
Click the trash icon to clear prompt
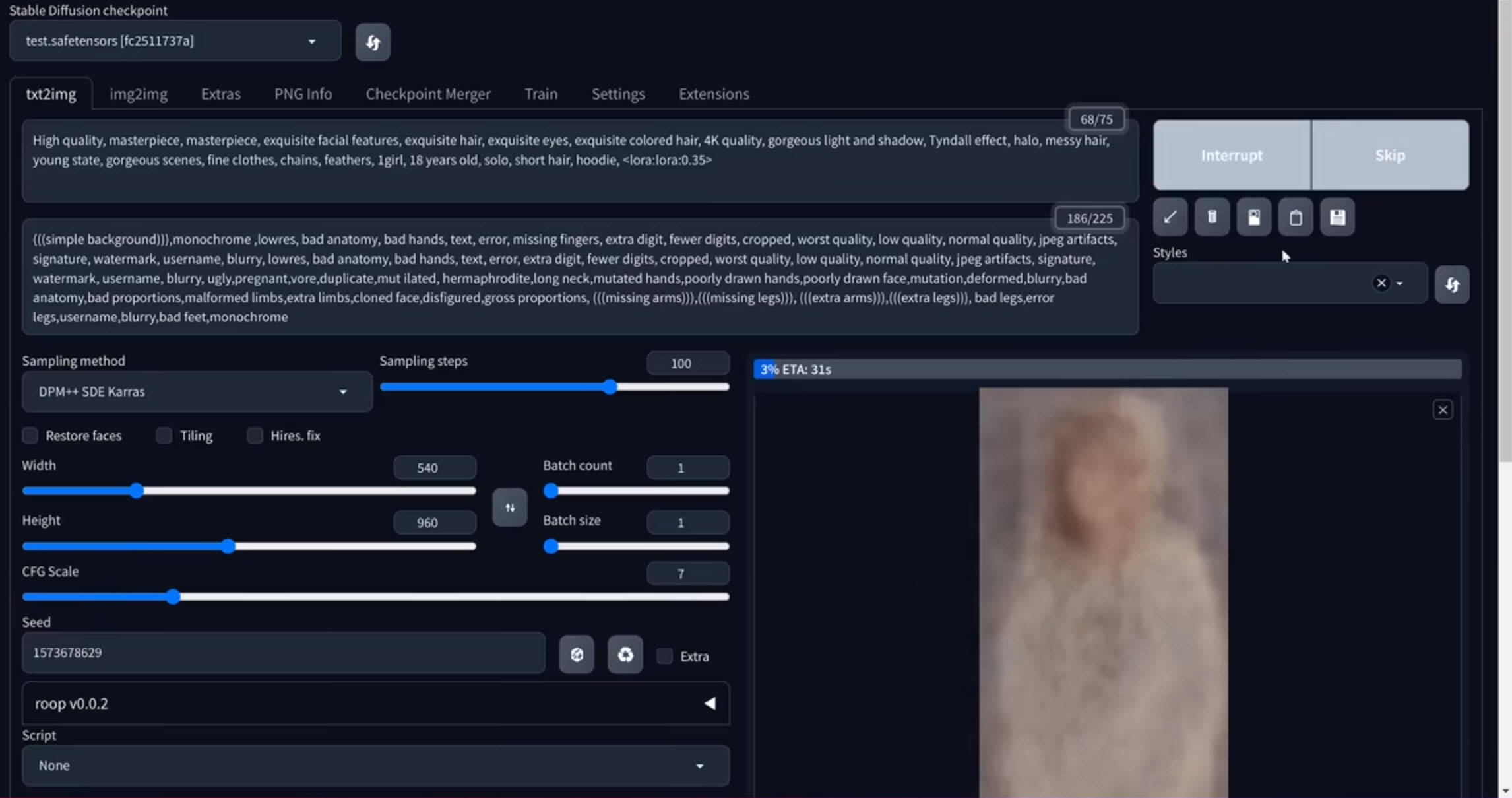point(1212,217)
